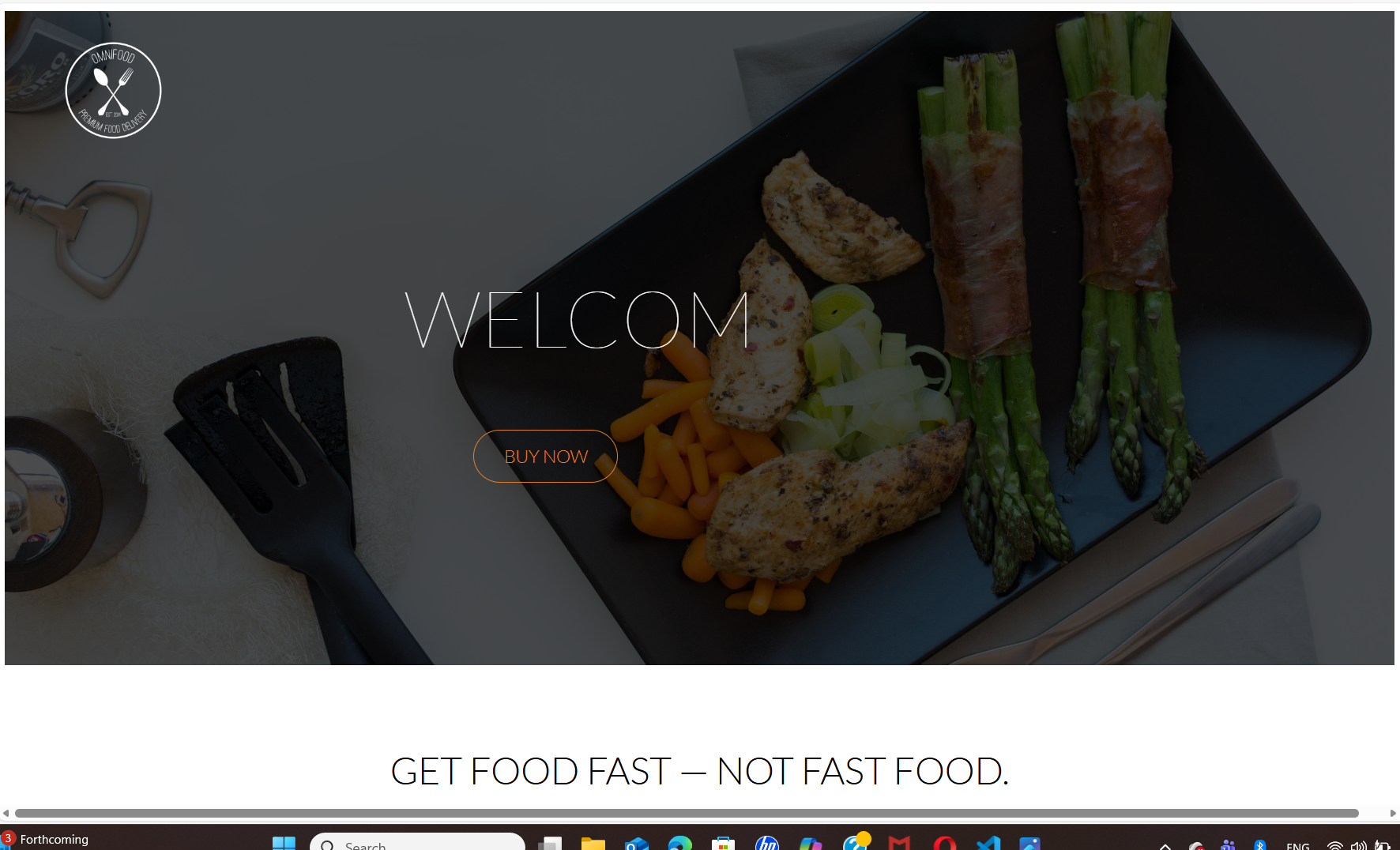Open Microsoft Store from the taskbar

pos(723,844)
